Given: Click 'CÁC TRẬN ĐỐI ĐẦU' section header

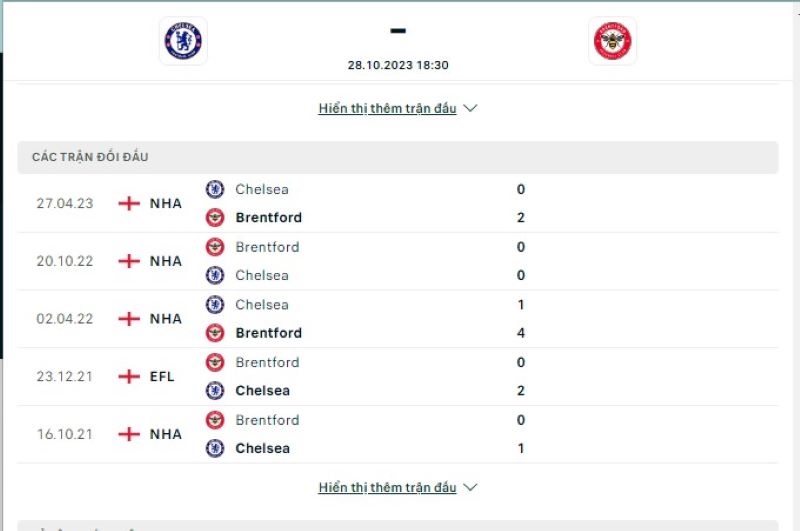Looking at the screenshot, I should pos(90,157).
